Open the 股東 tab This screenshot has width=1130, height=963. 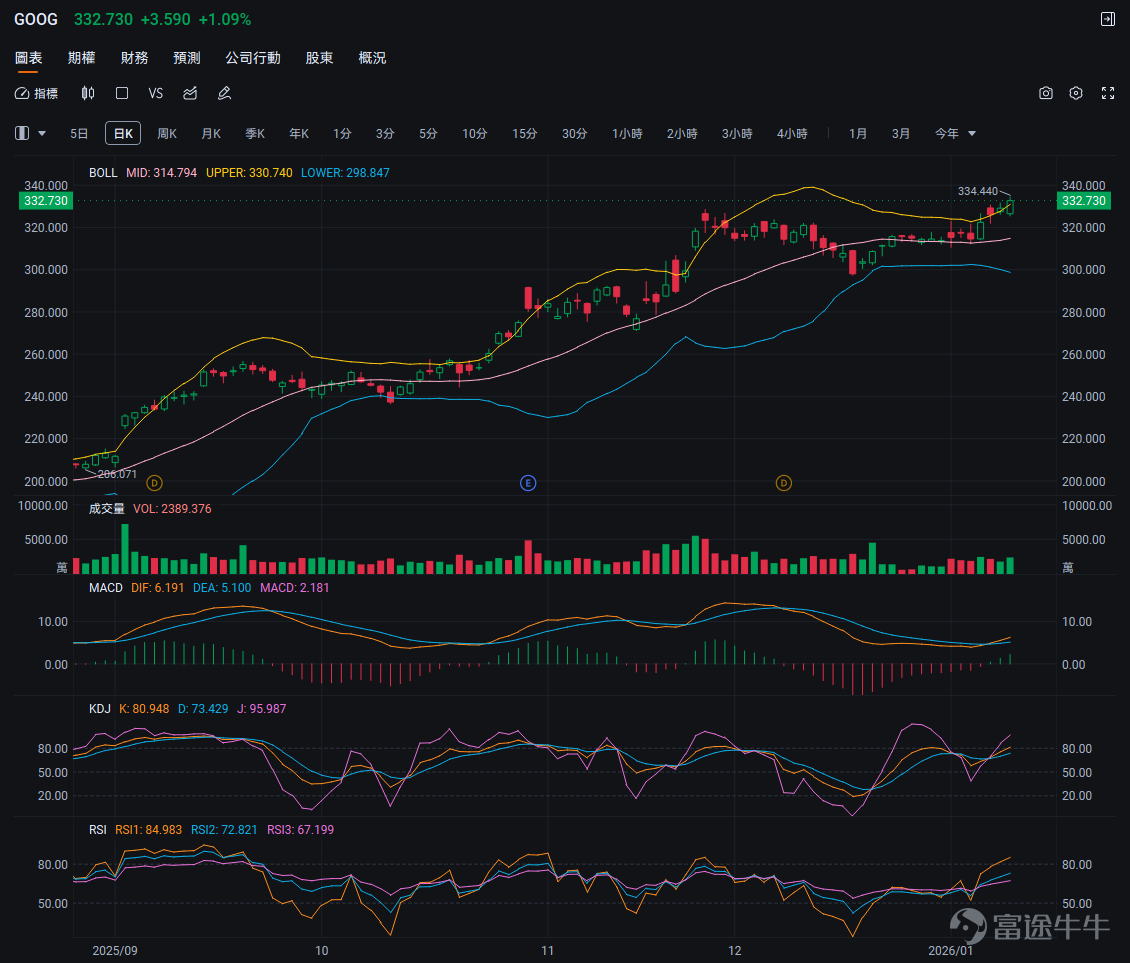(x=319, y=58)
